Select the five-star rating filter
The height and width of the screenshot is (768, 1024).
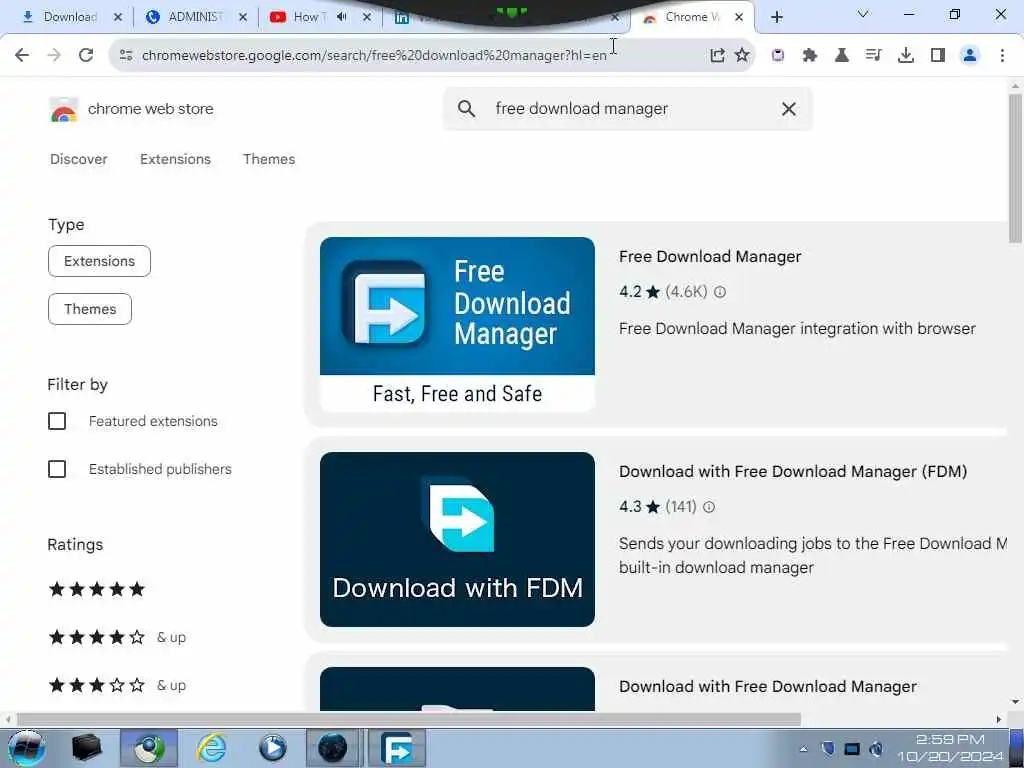97,589
